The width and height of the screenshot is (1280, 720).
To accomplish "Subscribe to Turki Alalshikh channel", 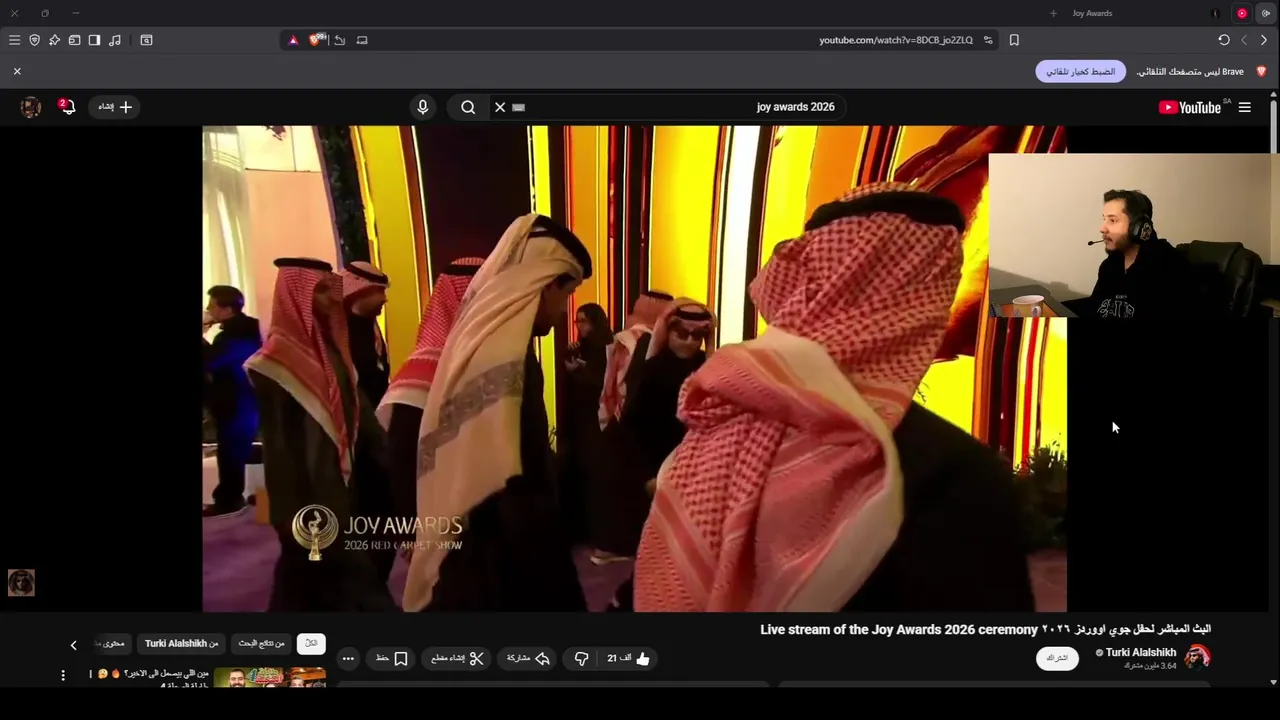I will point(1057,658).
